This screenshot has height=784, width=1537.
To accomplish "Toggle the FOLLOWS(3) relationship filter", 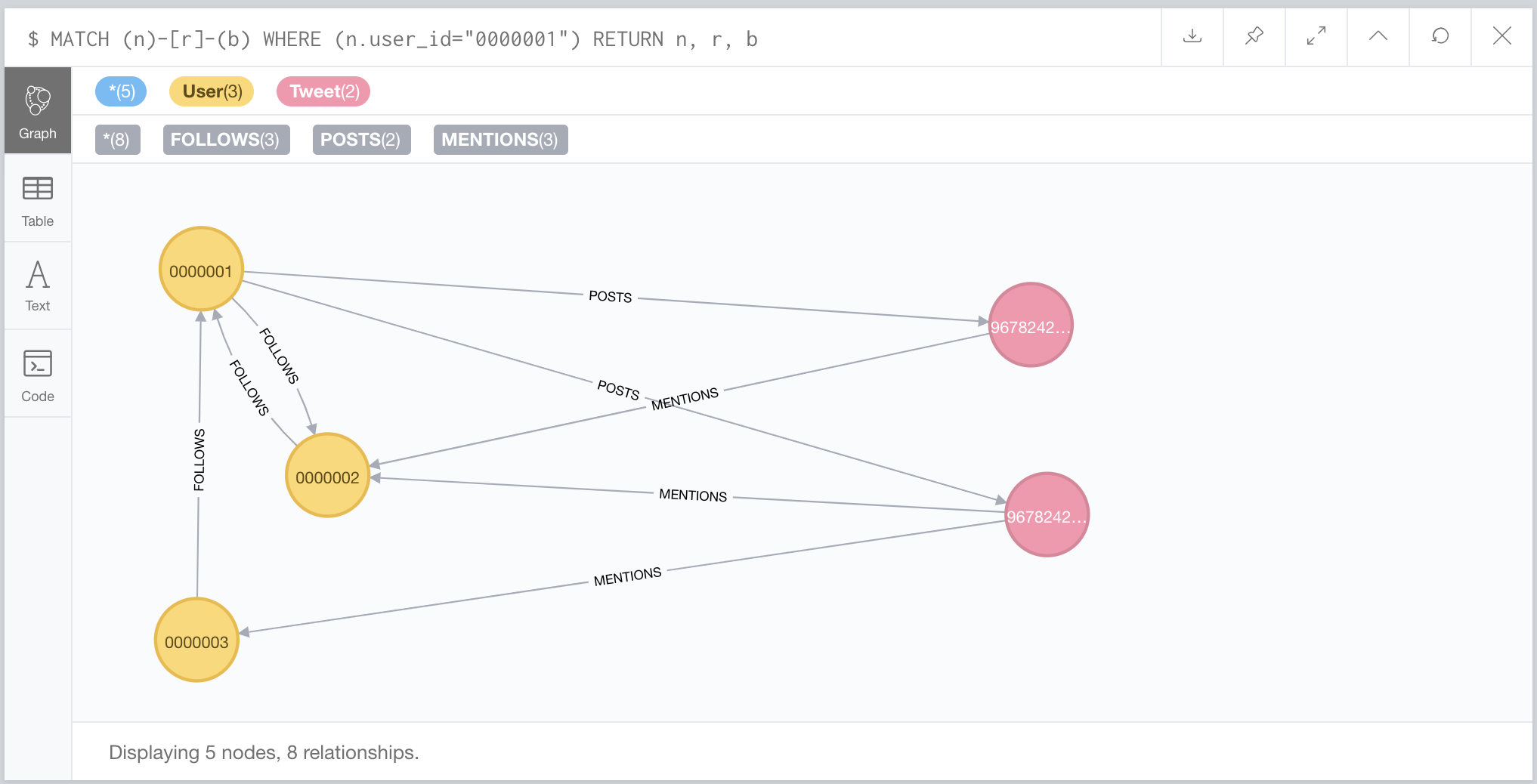I will tap(226, 140).
